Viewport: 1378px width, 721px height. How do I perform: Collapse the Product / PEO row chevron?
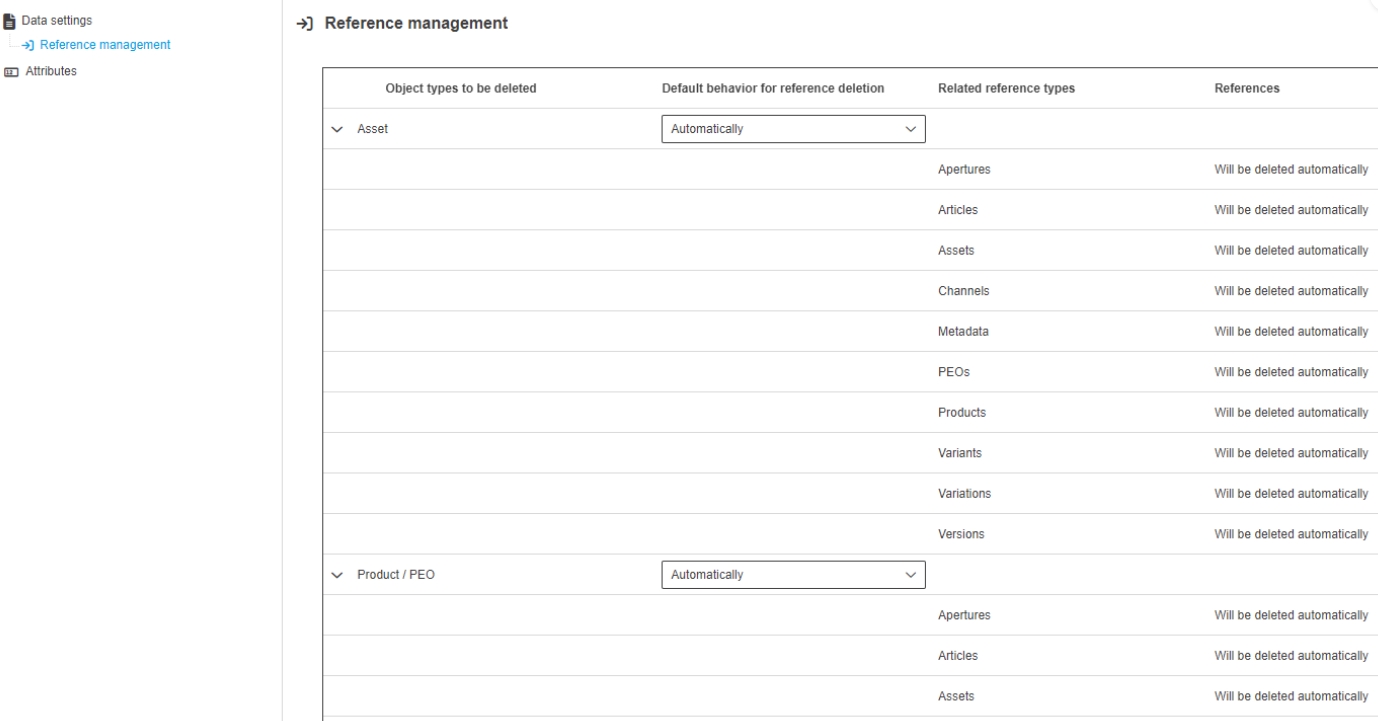[338, 575]
